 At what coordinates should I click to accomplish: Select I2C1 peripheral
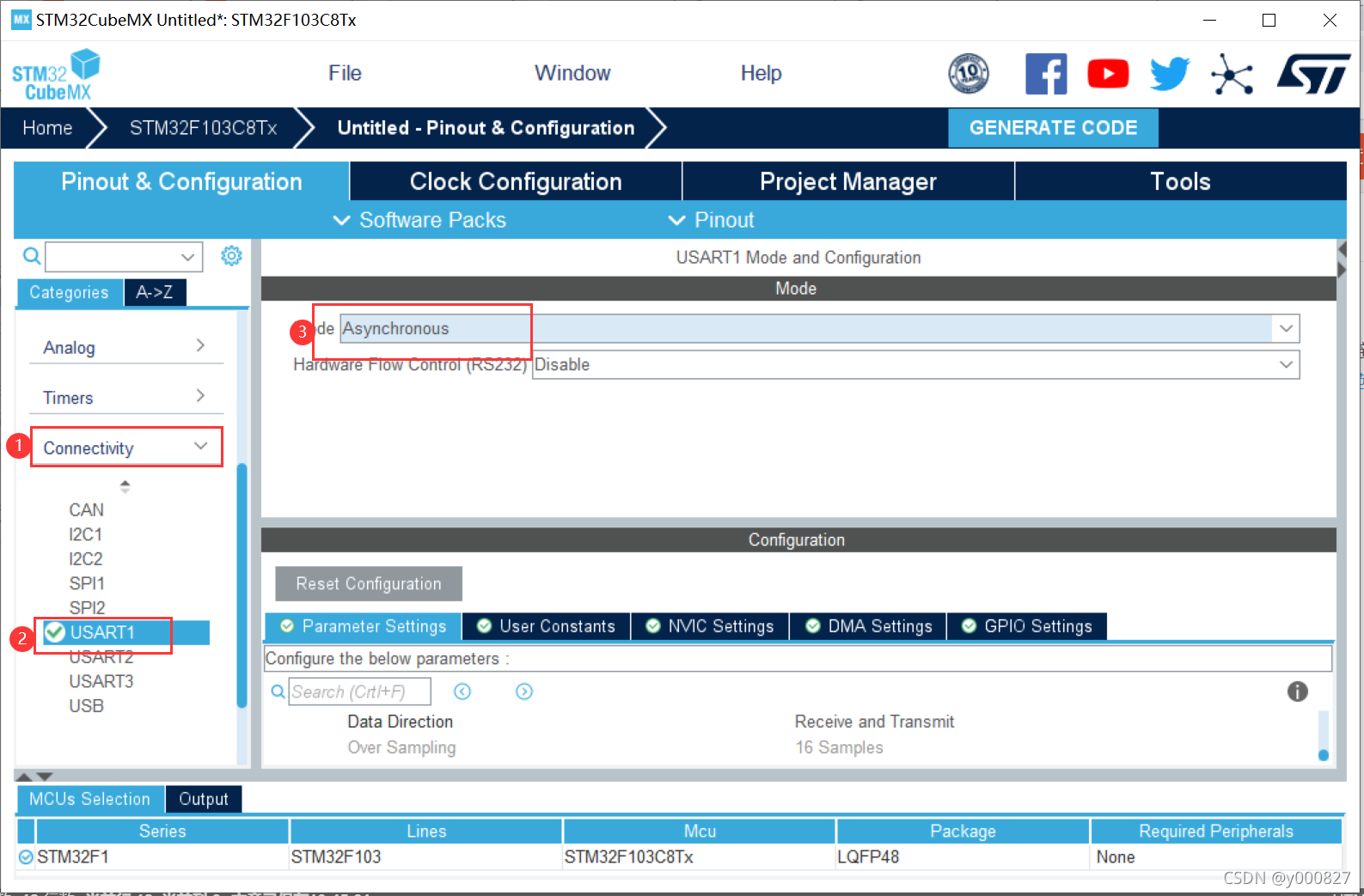tap(86, 534)
